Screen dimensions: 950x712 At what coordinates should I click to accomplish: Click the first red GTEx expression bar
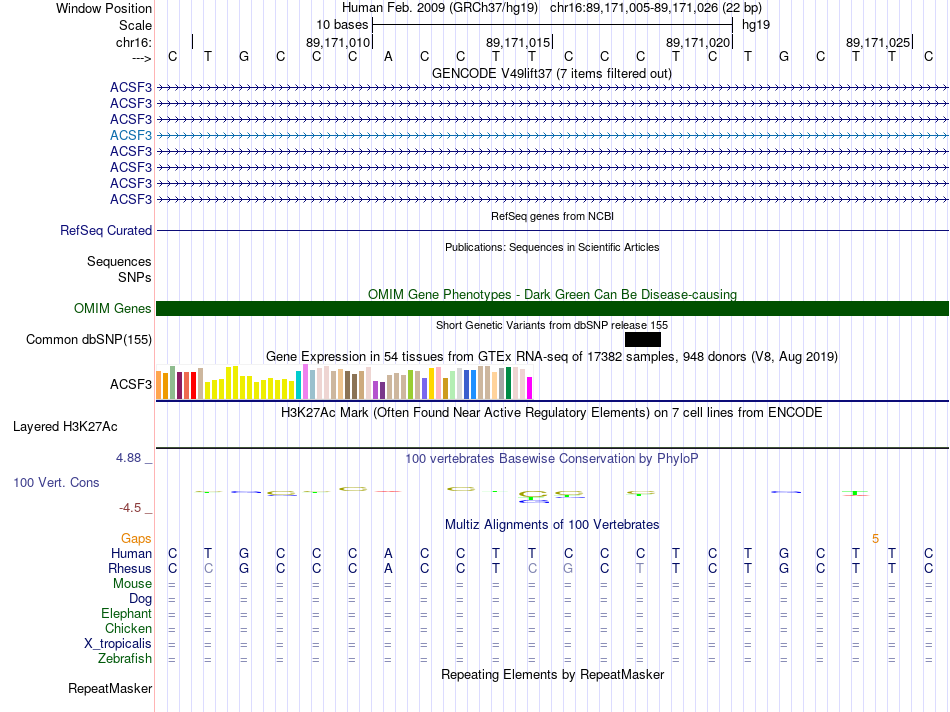pos(187,385)
